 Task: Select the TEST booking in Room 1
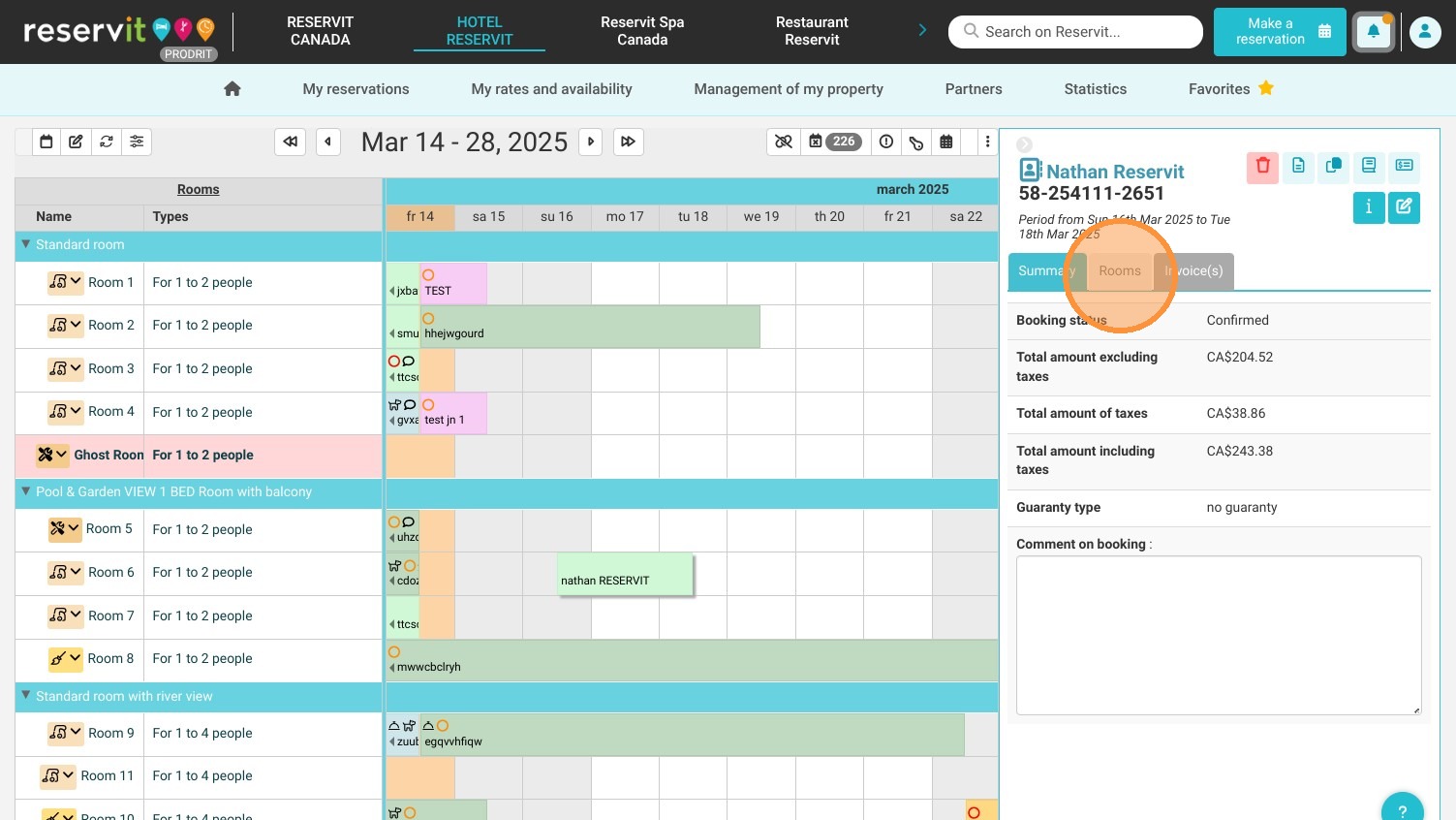point(453,283)
